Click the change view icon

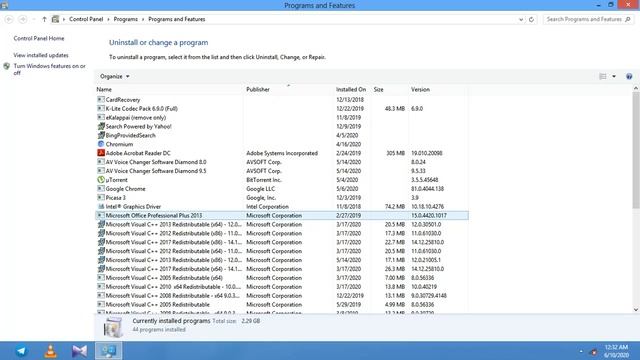point(602,76)
